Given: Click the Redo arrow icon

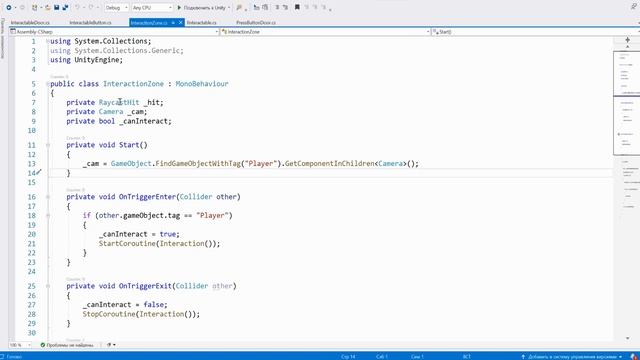Looking at the screenshot, I should [91, 7].
